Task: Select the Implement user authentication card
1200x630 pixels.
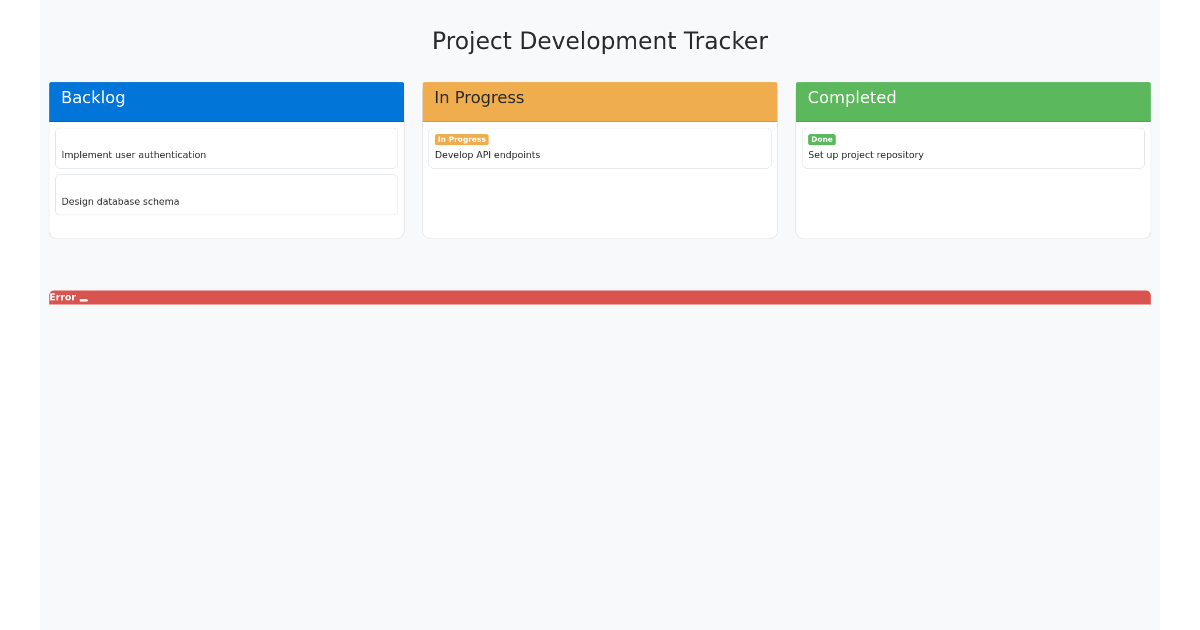Action: coord(226,148)
